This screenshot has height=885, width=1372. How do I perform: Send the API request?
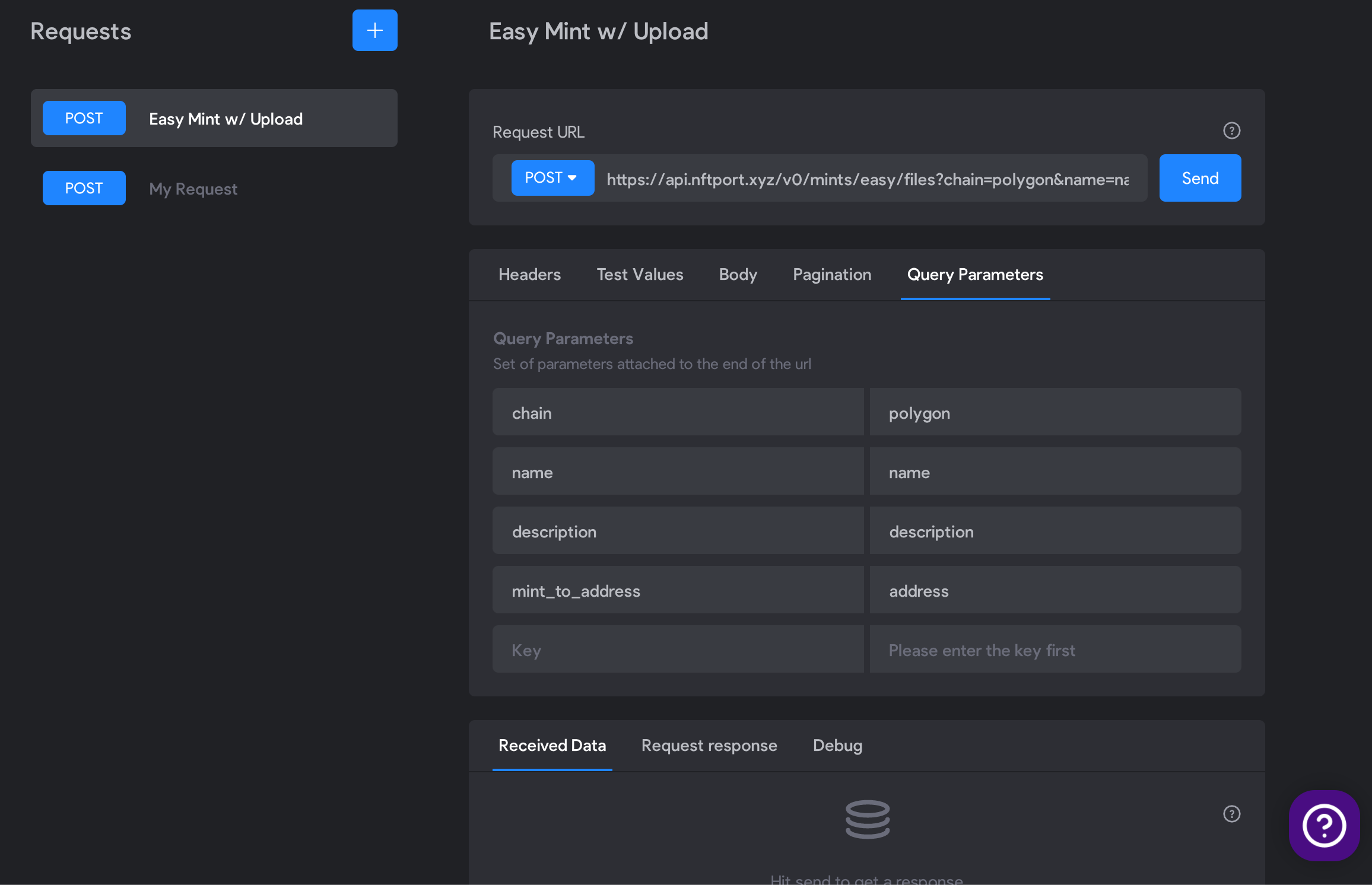[x=1200, y=178]
